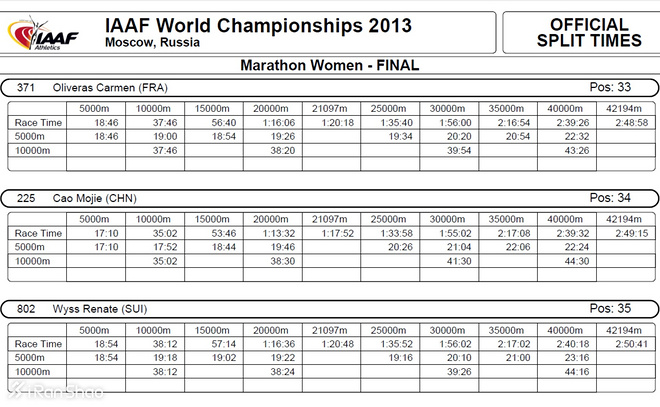Click bib number 371
The image size is (660, 407).
(x=26, y=88)
